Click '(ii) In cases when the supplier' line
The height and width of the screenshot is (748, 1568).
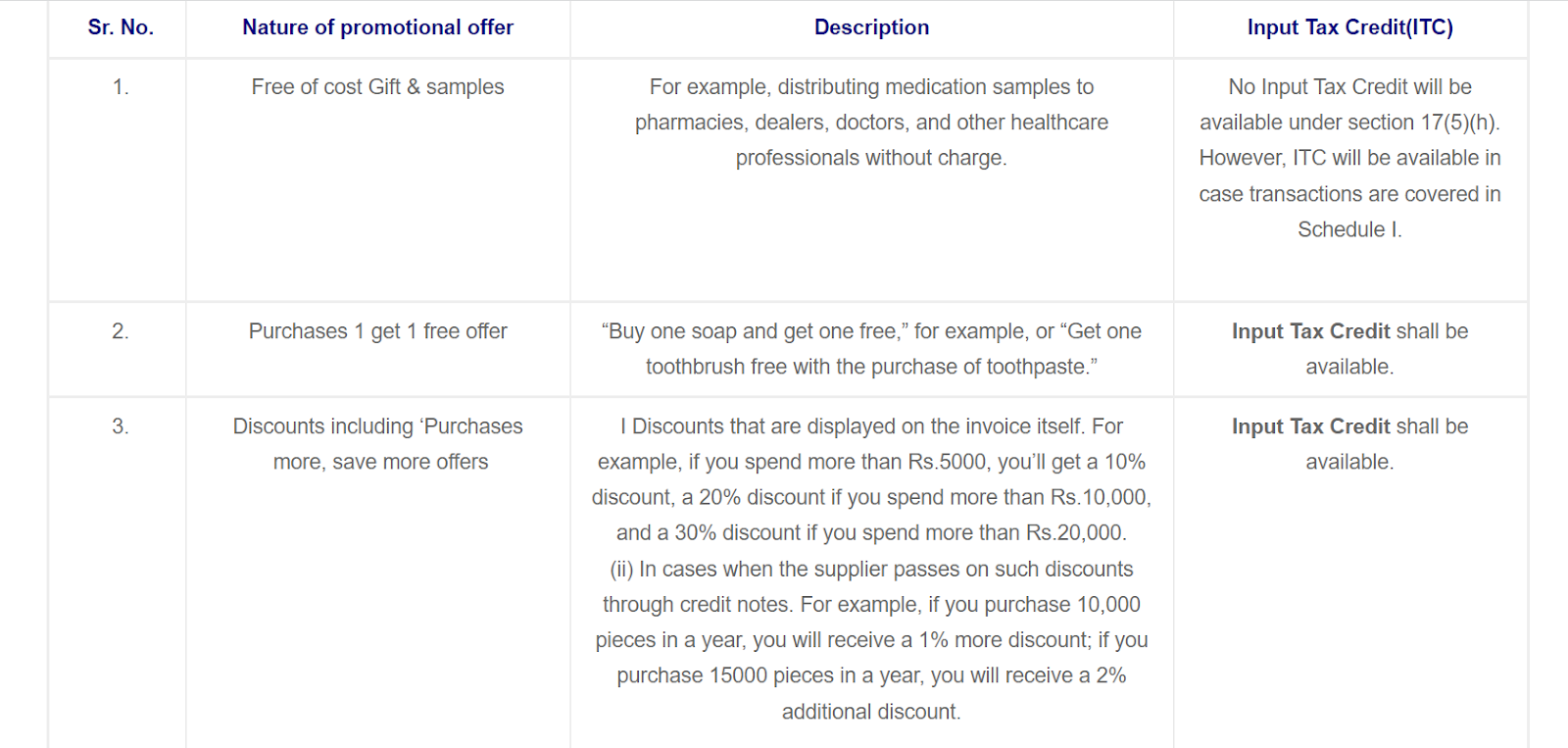[871, 570]
